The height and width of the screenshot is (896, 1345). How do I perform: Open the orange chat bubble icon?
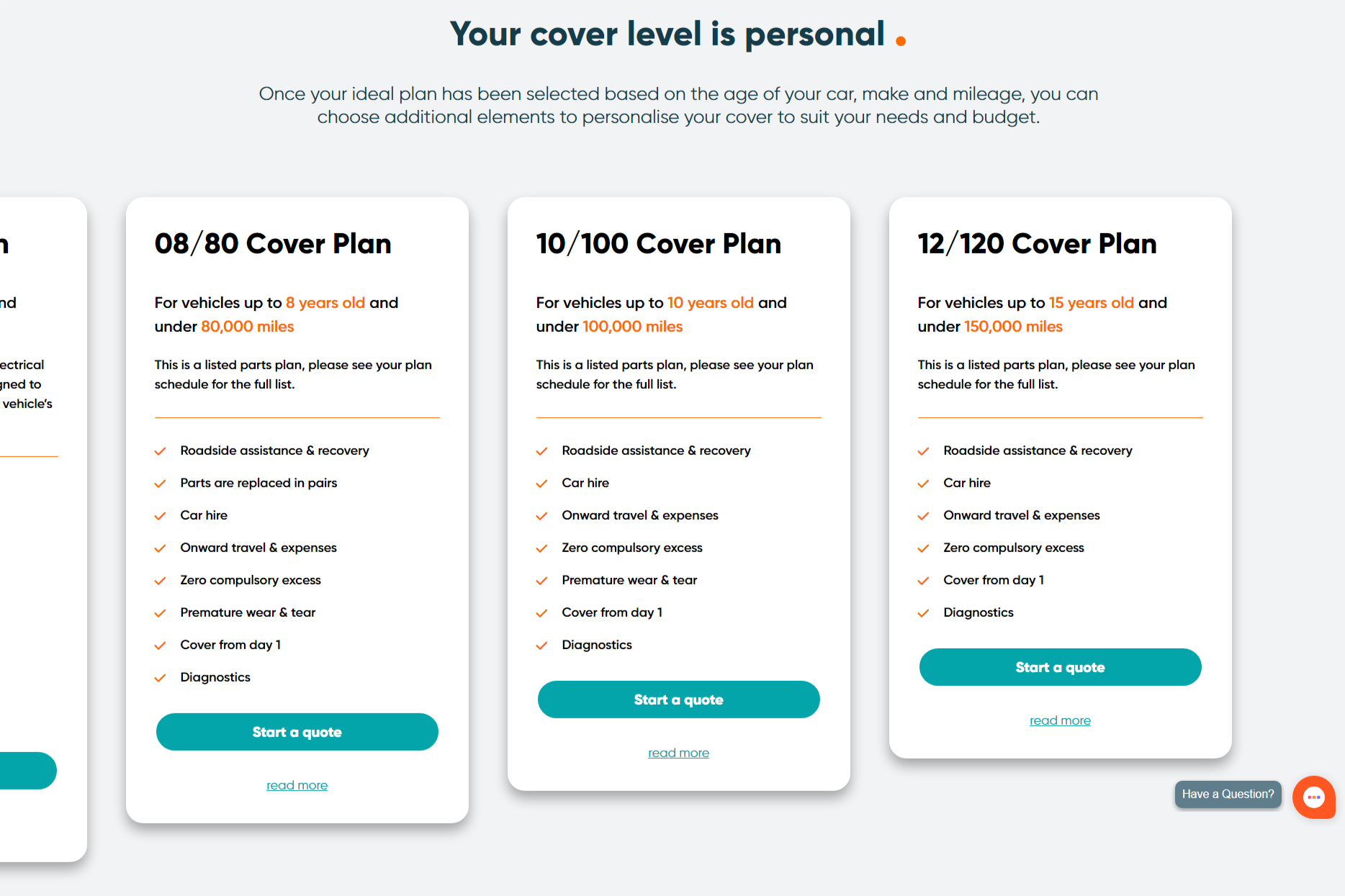click(1313, 797)
